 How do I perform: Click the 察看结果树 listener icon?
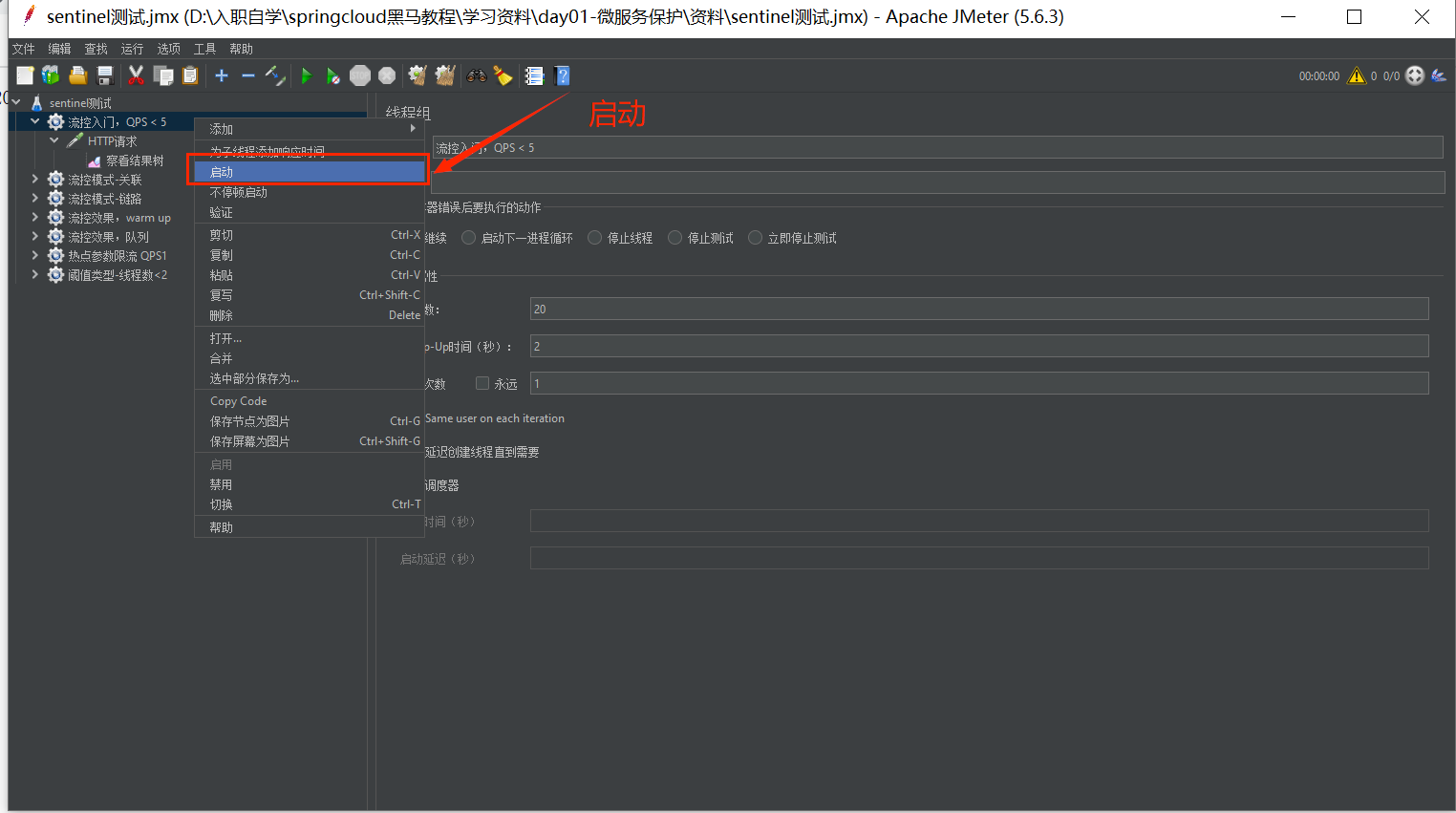click(x=94, y=160)
